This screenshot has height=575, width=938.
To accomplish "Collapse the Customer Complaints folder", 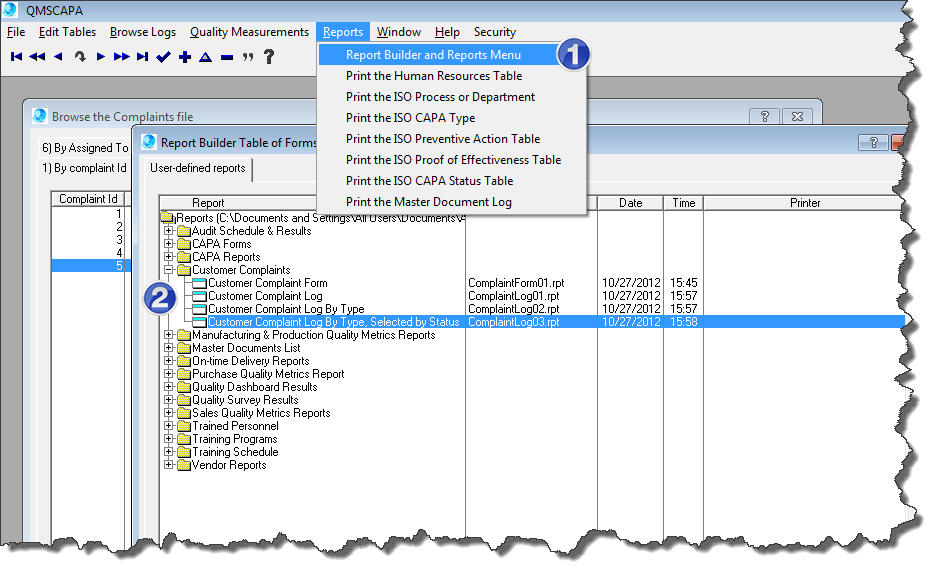I will [x=169, y=270].
